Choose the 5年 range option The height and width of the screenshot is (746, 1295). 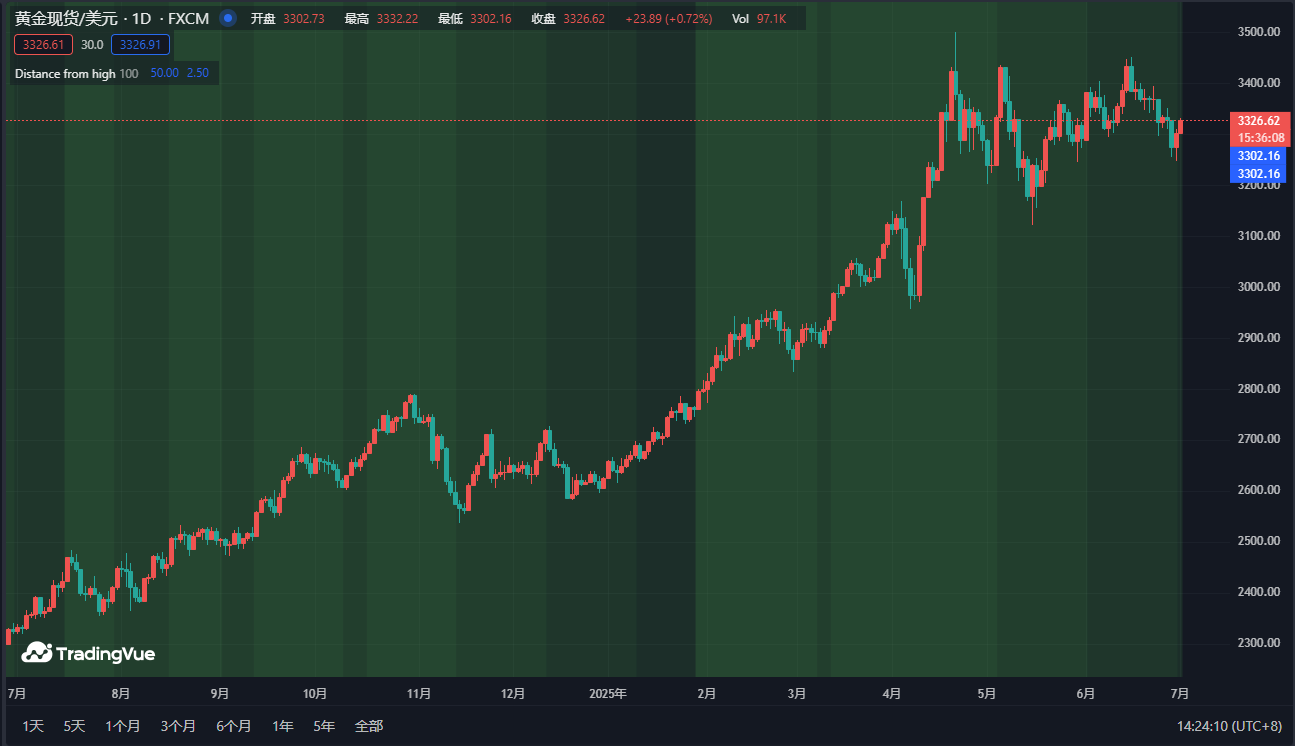[x=324, y=726]
